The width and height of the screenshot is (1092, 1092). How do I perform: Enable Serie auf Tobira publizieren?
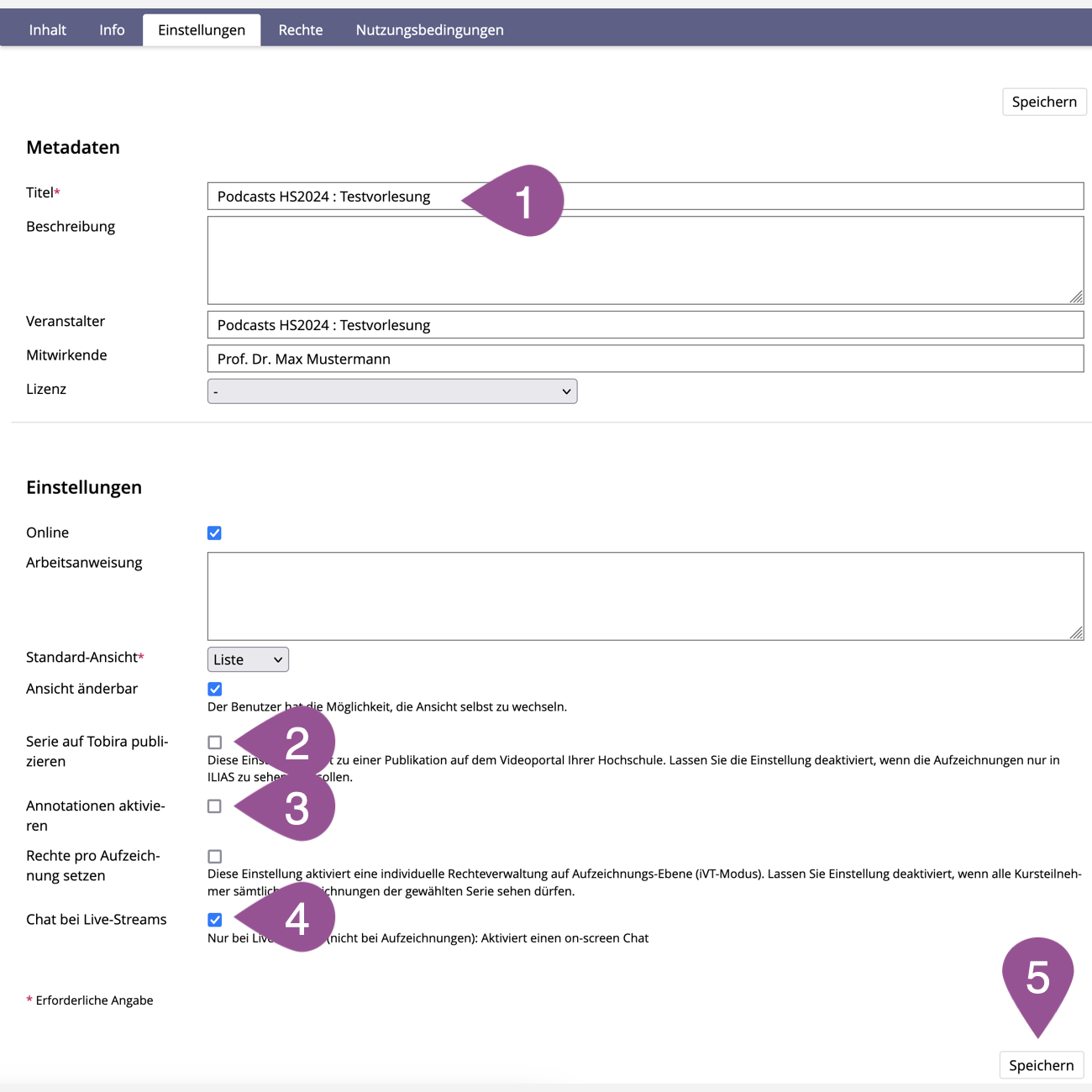click(x=215, y=743)
